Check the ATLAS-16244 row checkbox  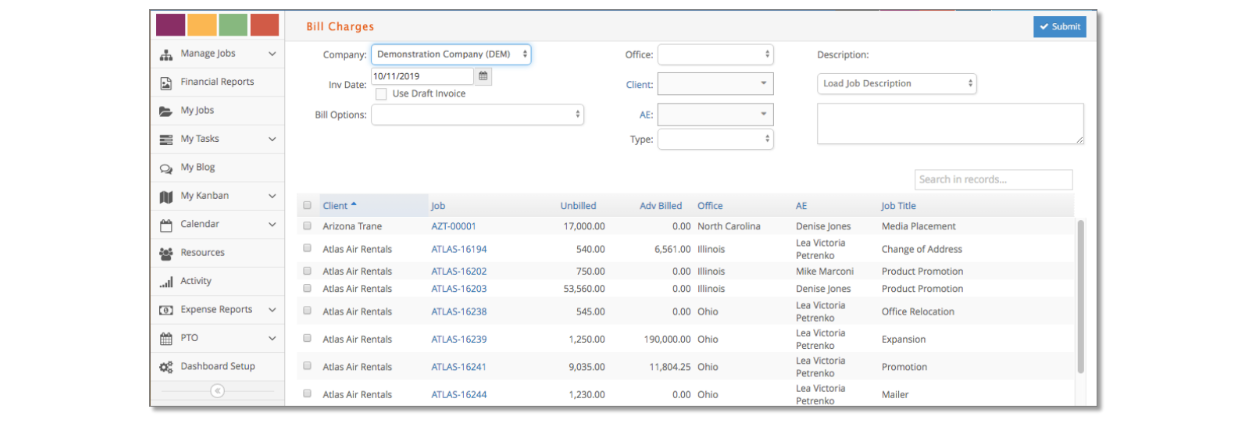(x=307, y=394)
